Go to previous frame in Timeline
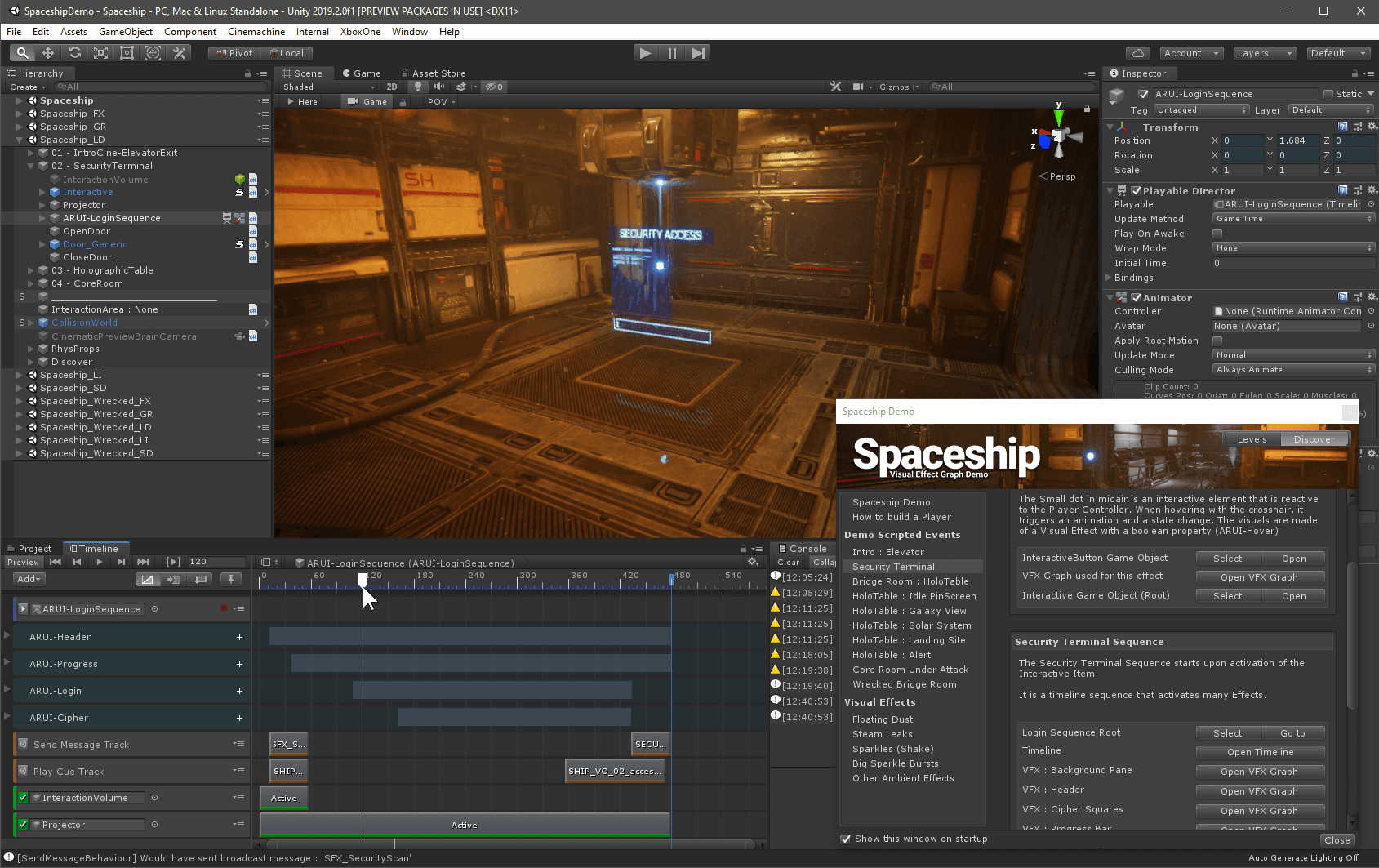This screenshot has width=1379, height=868. coord(77,562)
